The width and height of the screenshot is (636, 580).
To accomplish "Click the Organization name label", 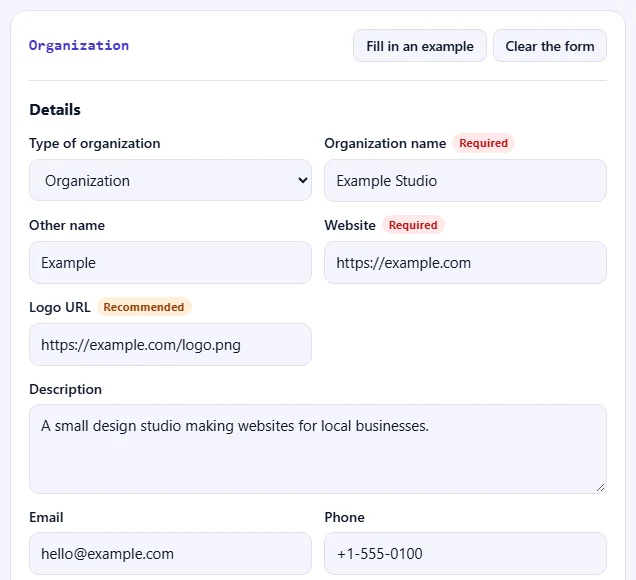I will coord(385,143).
